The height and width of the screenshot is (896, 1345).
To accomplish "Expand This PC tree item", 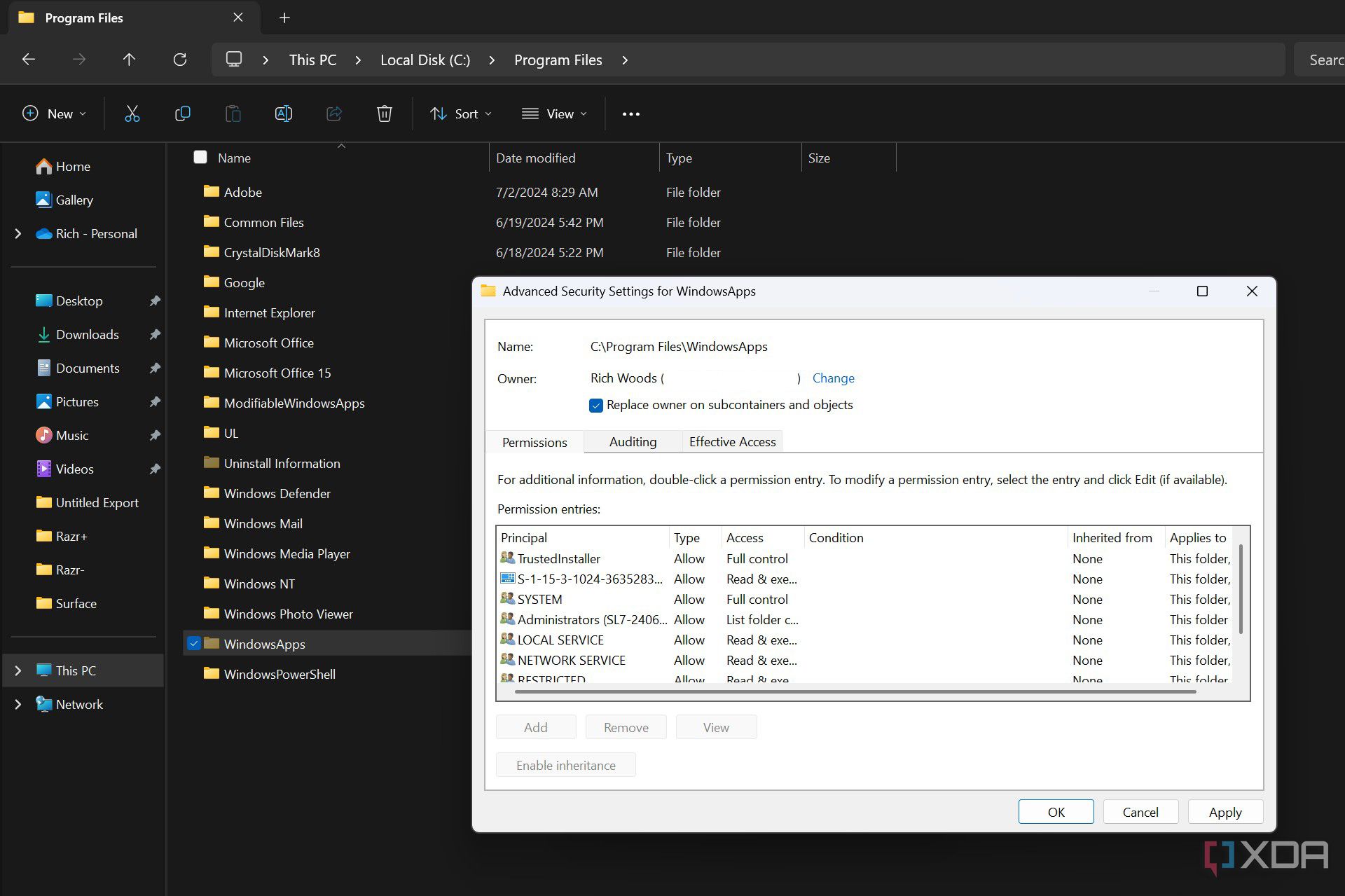I will pos(17,670).
